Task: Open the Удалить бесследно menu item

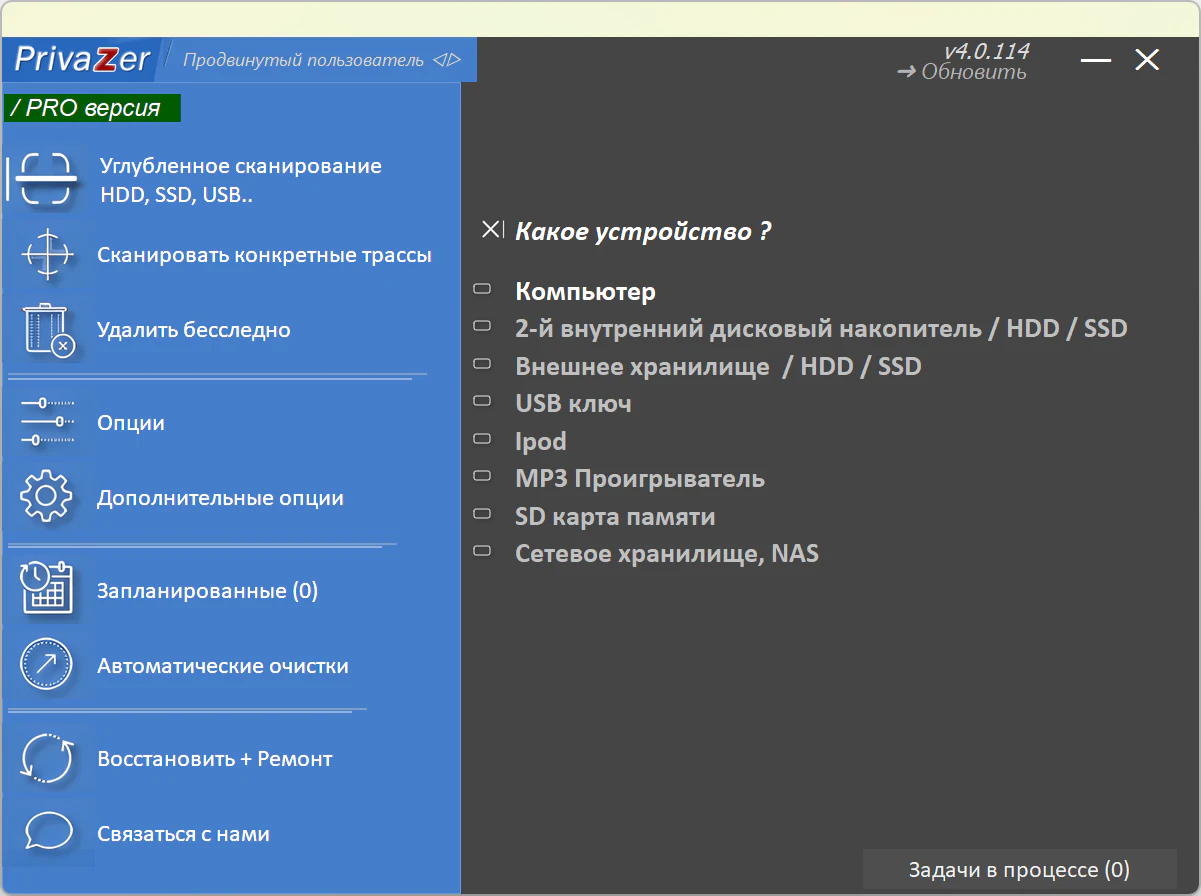Action: [x=193, y=330]
